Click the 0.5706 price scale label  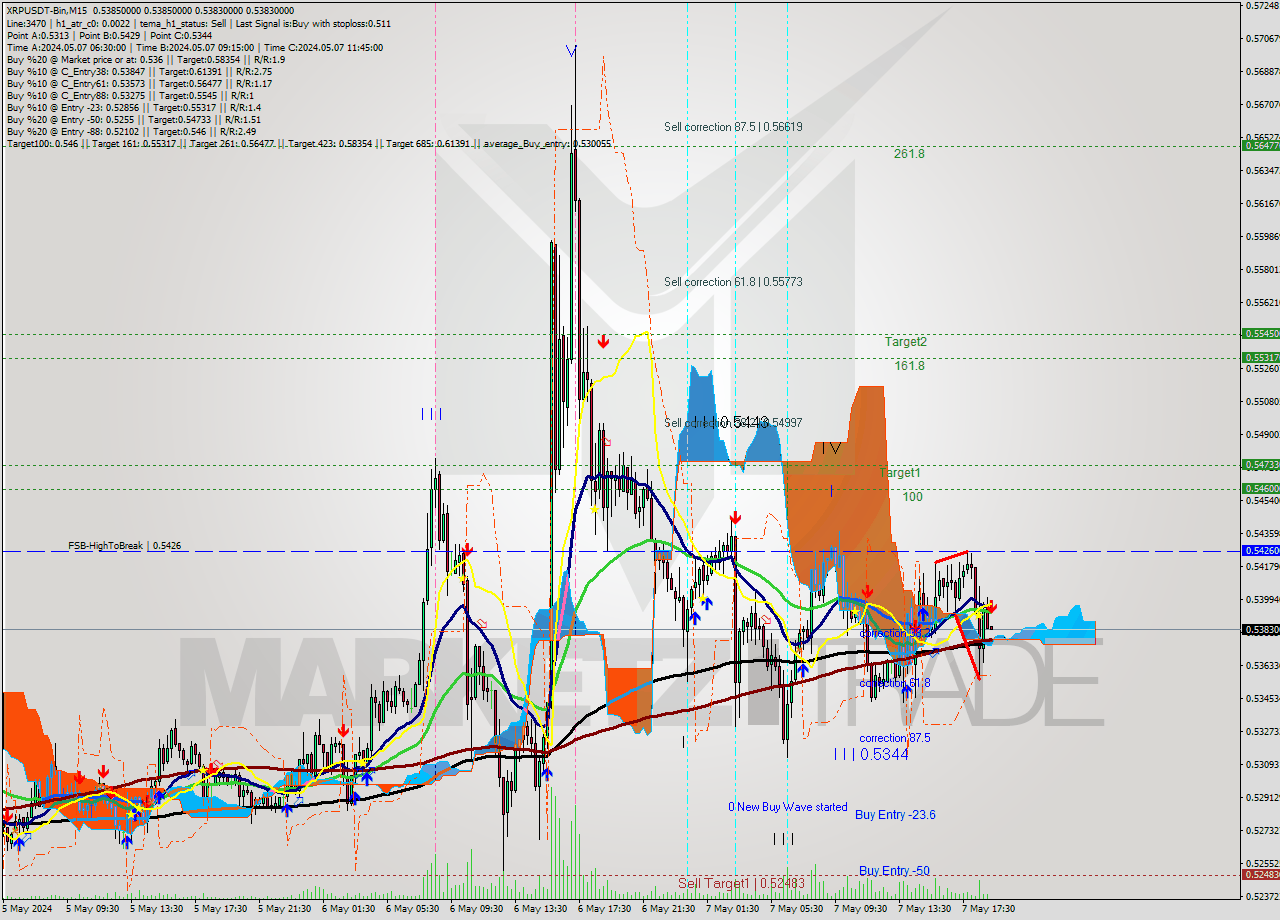coord(1262,39)
